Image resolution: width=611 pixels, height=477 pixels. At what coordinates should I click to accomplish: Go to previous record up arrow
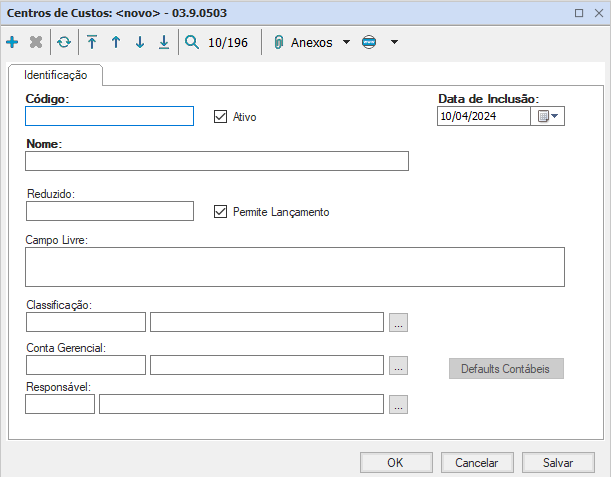point(116,43)
